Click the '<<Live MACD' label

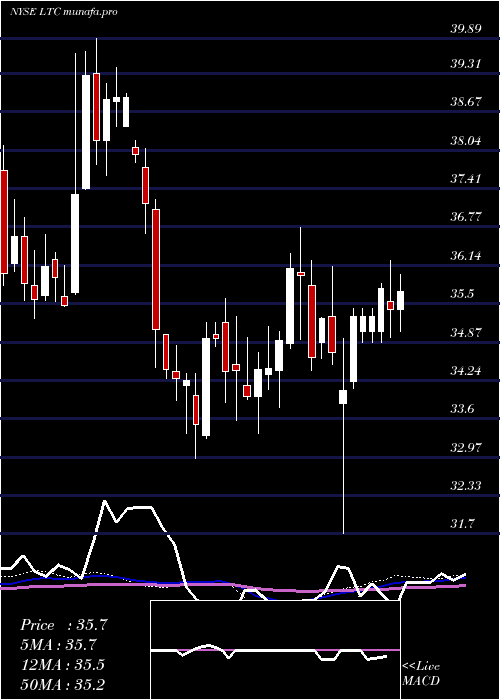coord(421,674)
